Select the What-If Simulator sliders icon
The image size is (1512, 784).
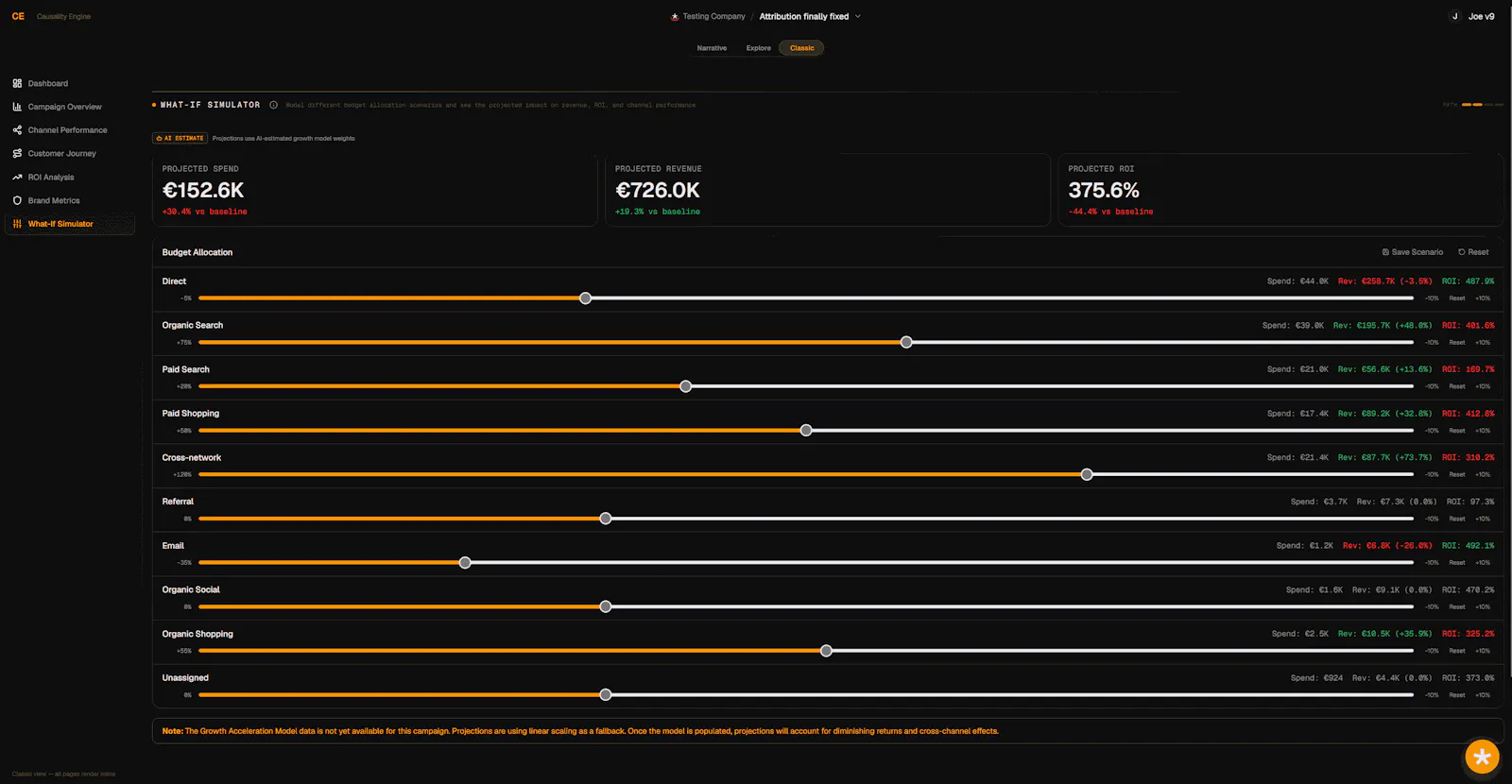click(x=17, y=224)
